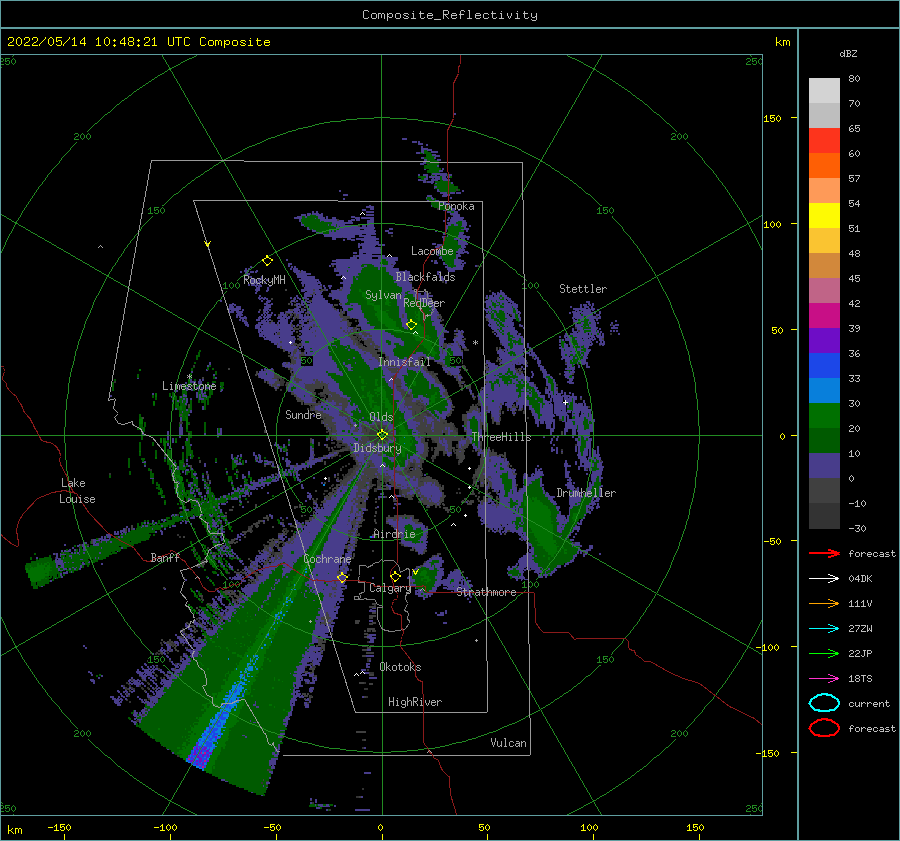The height and width of the screenshot is (841, 900).
Task: Click the cyan 27ZW arrow icon
Action: [x=824, y=629]
